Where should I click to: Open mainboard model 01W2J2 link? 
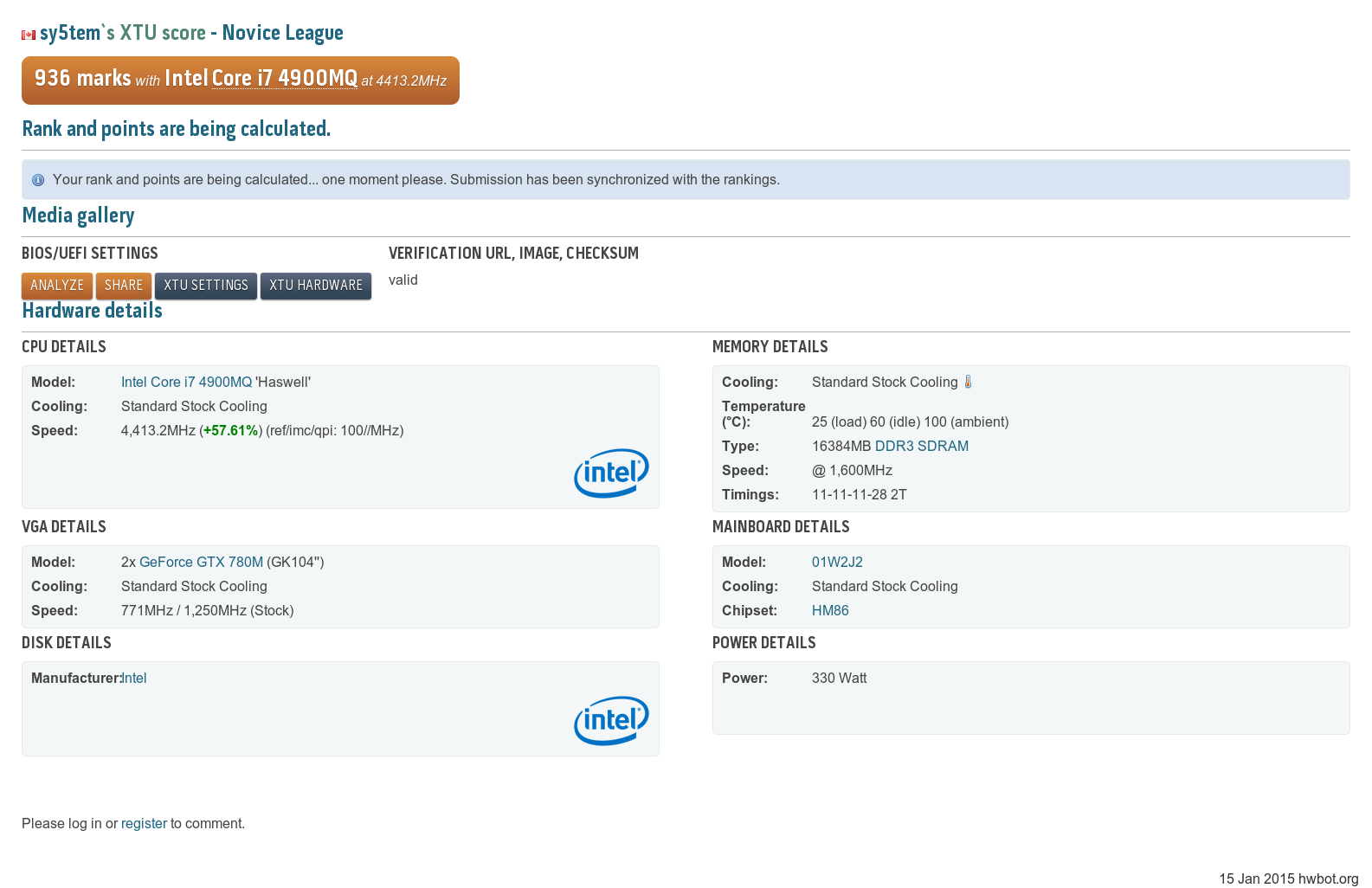pos(837,562)
